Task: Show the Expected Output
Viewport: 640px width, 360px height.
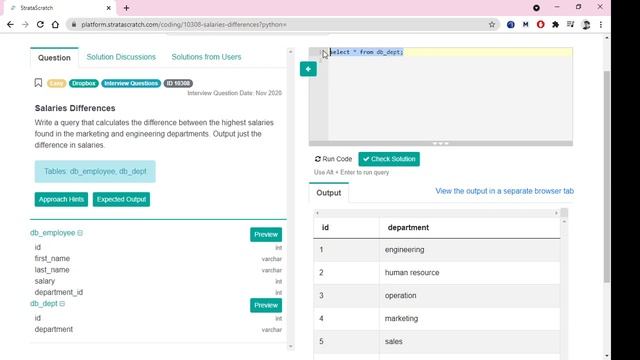Action: tap(121, 199)
